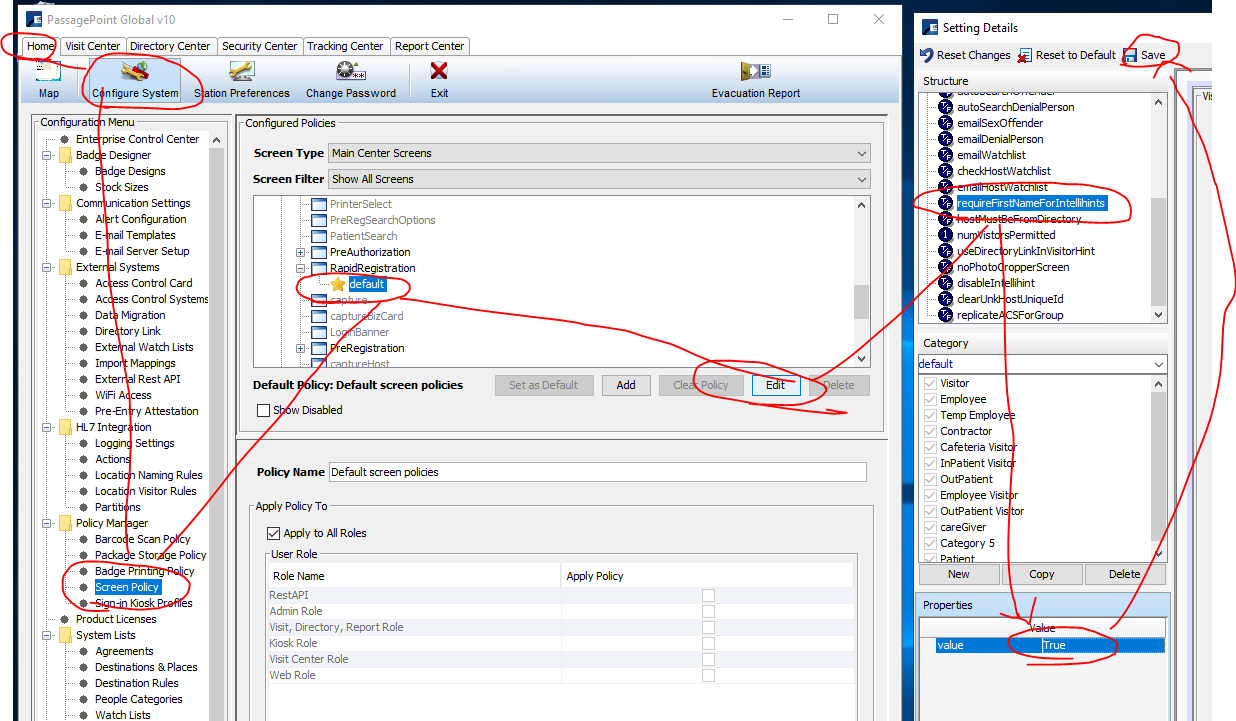Open Station Preferences icon

pos(241,72)
